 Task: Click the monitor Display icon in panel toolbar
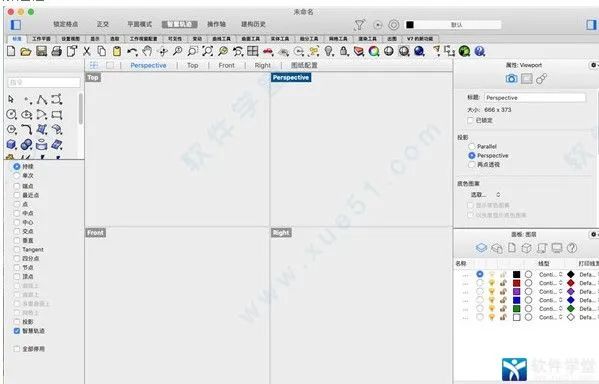(557, 248)
